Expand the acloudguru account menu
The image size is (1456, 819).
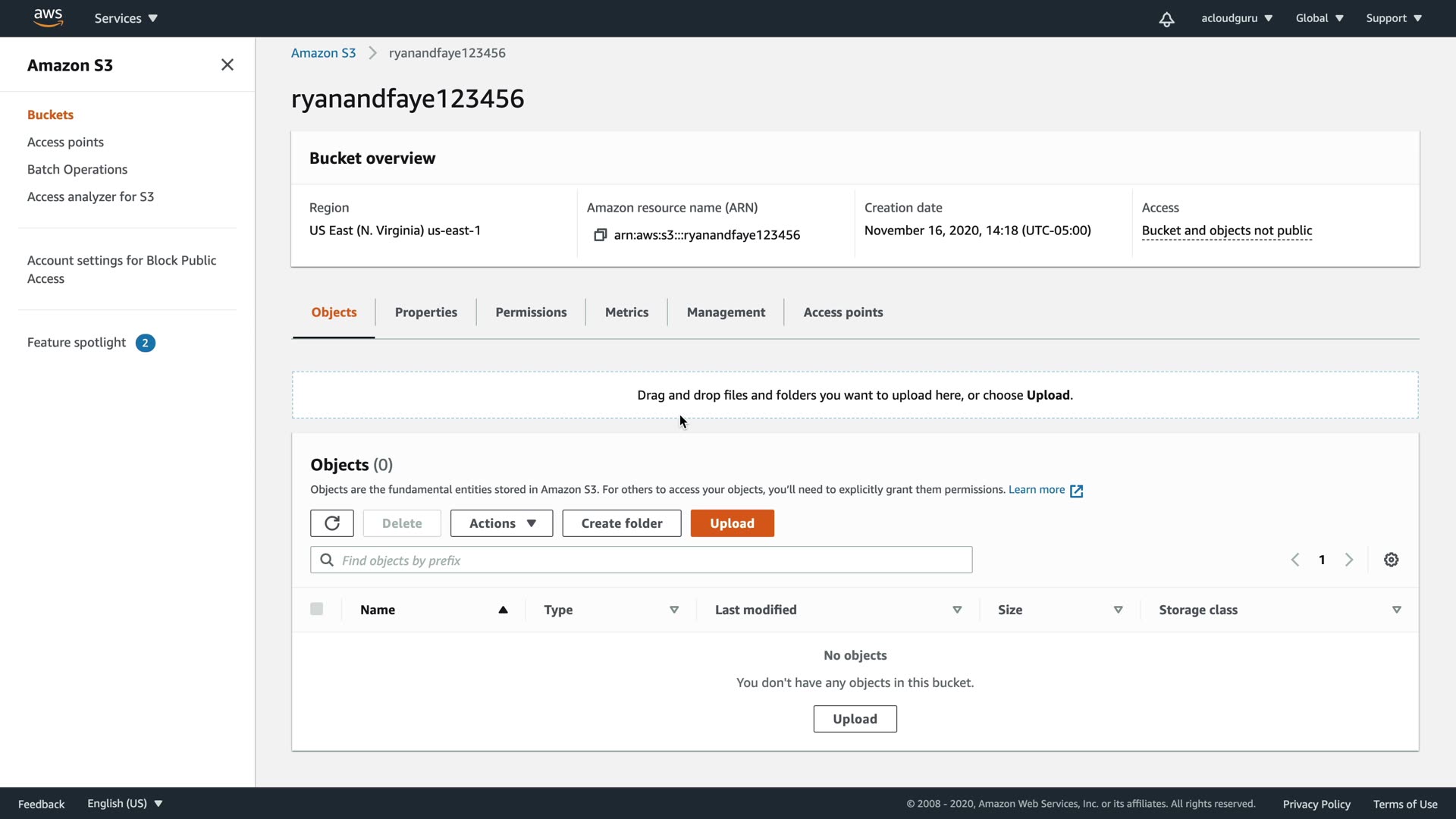(1236, 18)
